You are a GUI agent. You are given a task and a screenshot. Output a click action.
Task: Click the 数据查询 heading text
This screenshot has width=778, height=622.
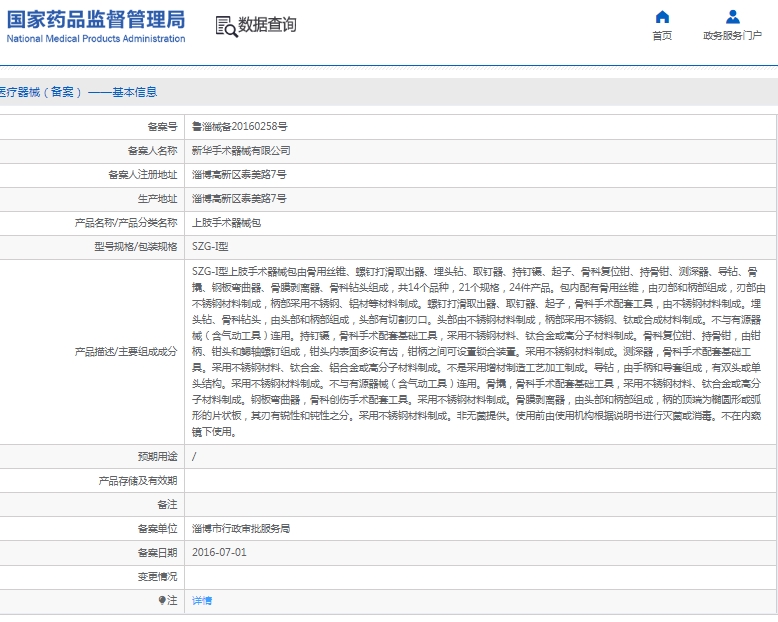tap(267, 24)
